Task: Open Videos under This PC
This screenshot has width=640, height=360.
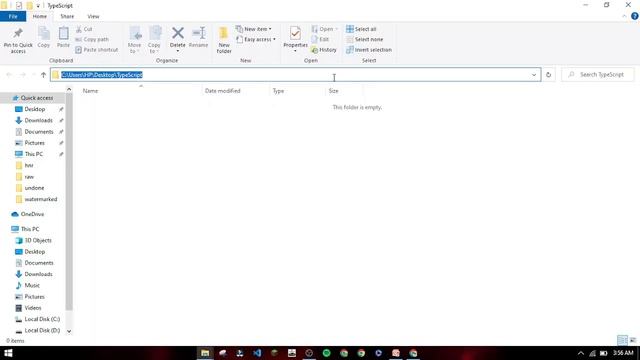Action: [x=33, y=308]
